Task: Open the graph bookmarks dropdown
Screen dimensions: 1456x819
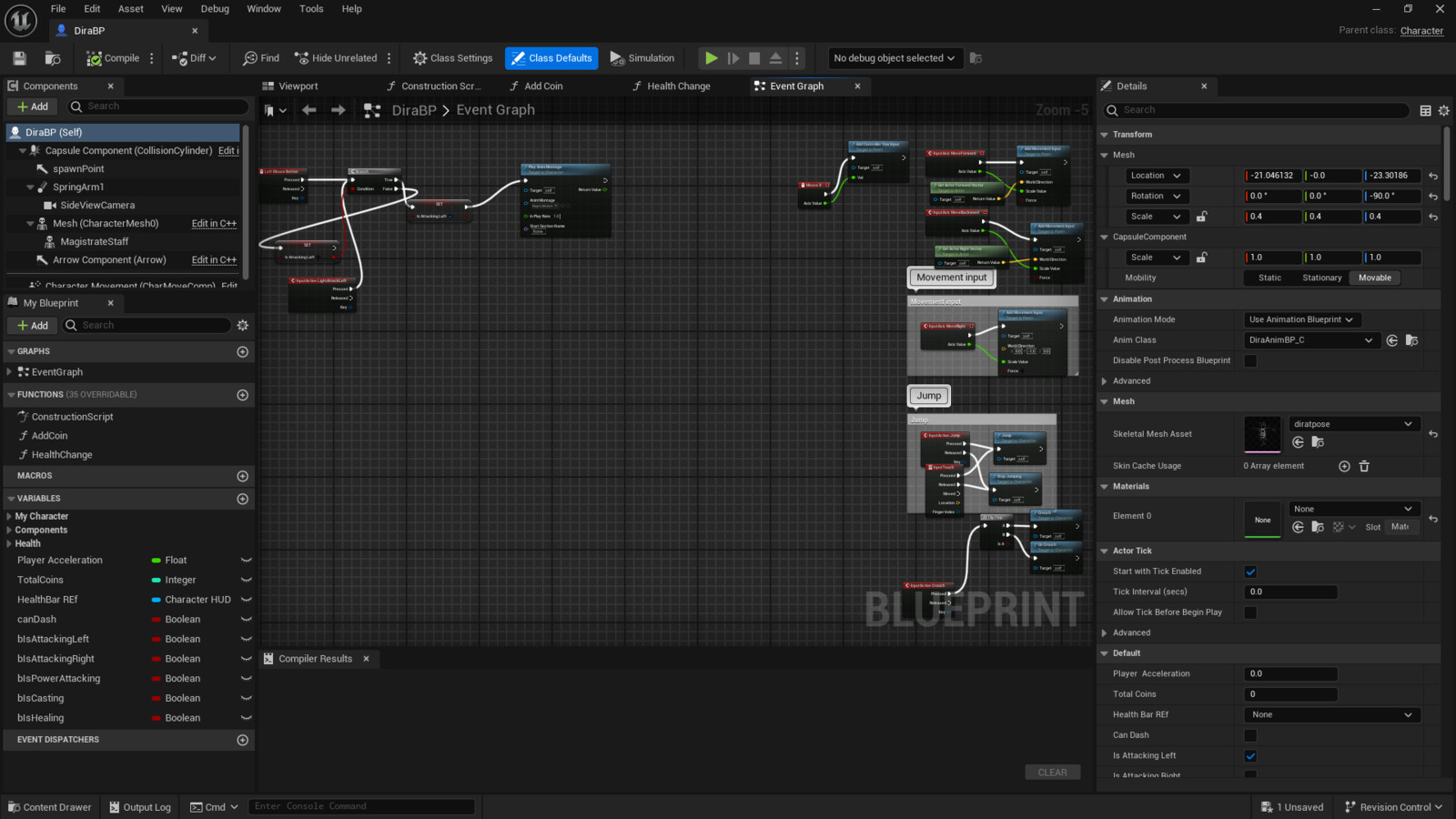Action: point(275,110)
